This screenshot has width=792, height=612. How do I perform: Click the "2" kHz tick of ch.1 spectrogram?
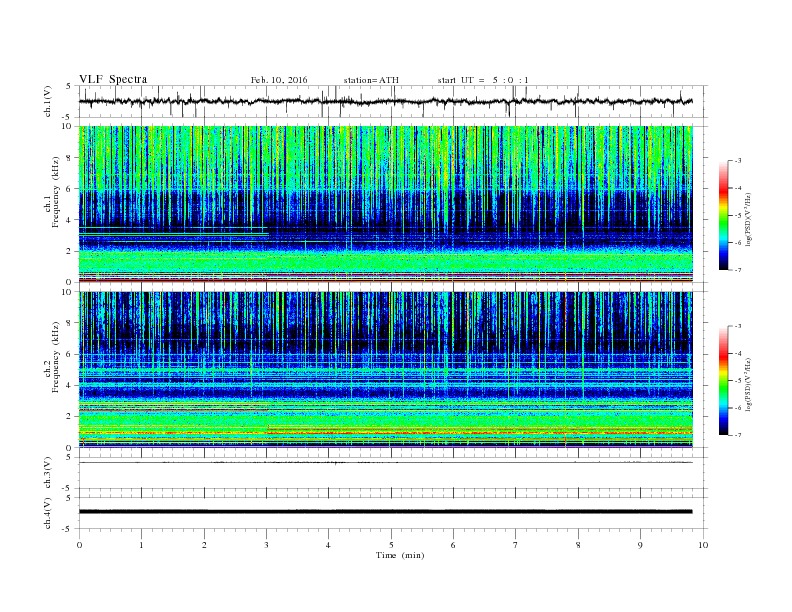69,251
